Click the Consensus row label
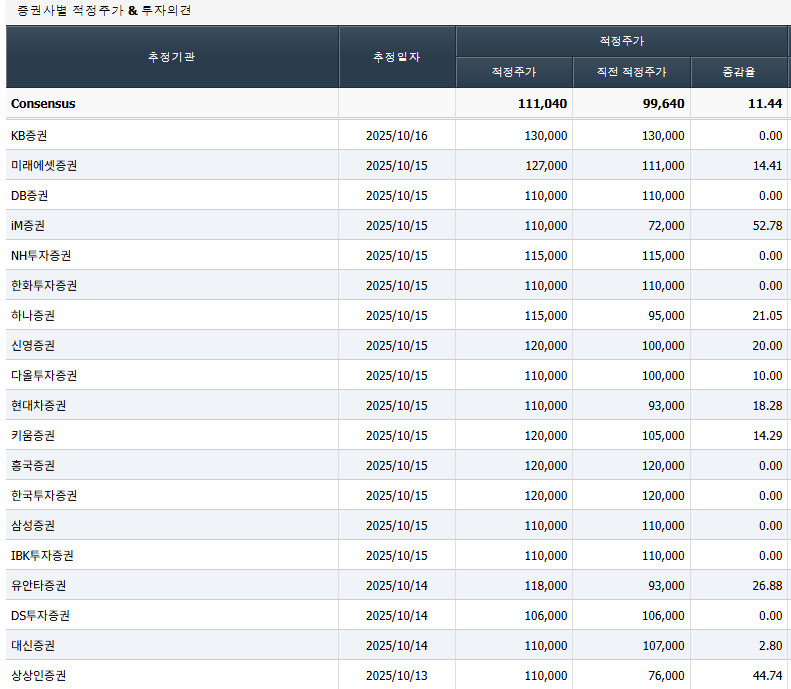791x689 pixels. tap(43, 104)
